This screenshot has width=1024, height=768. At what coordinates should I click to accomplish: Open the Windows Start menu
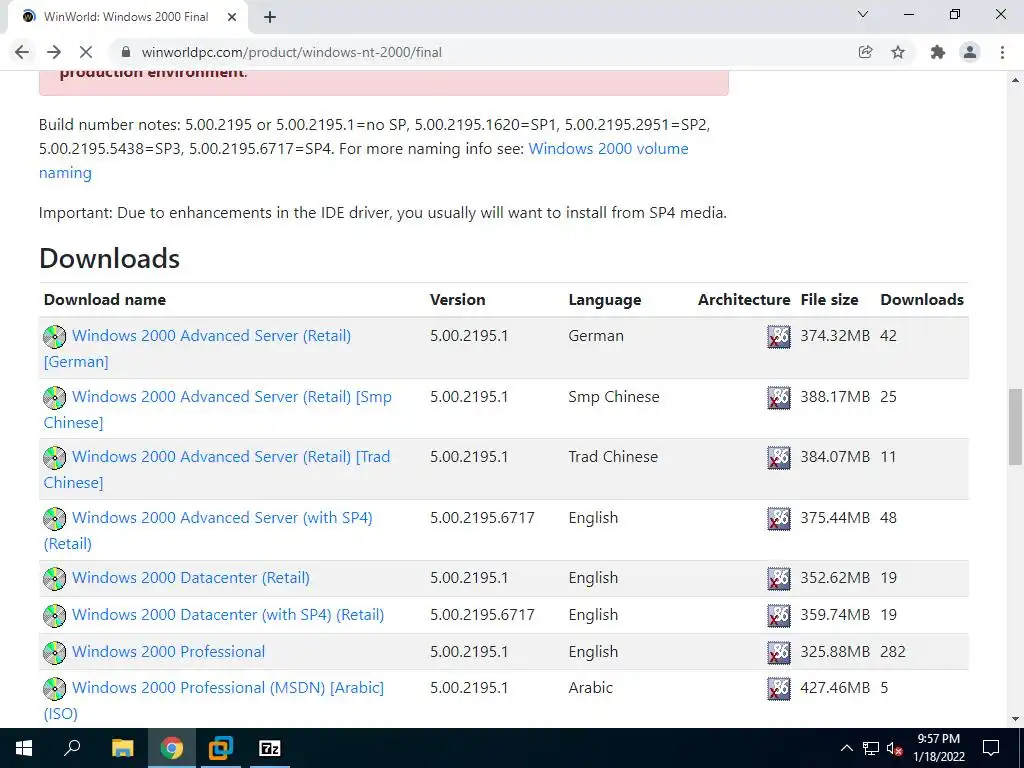(x=24, y=748)
